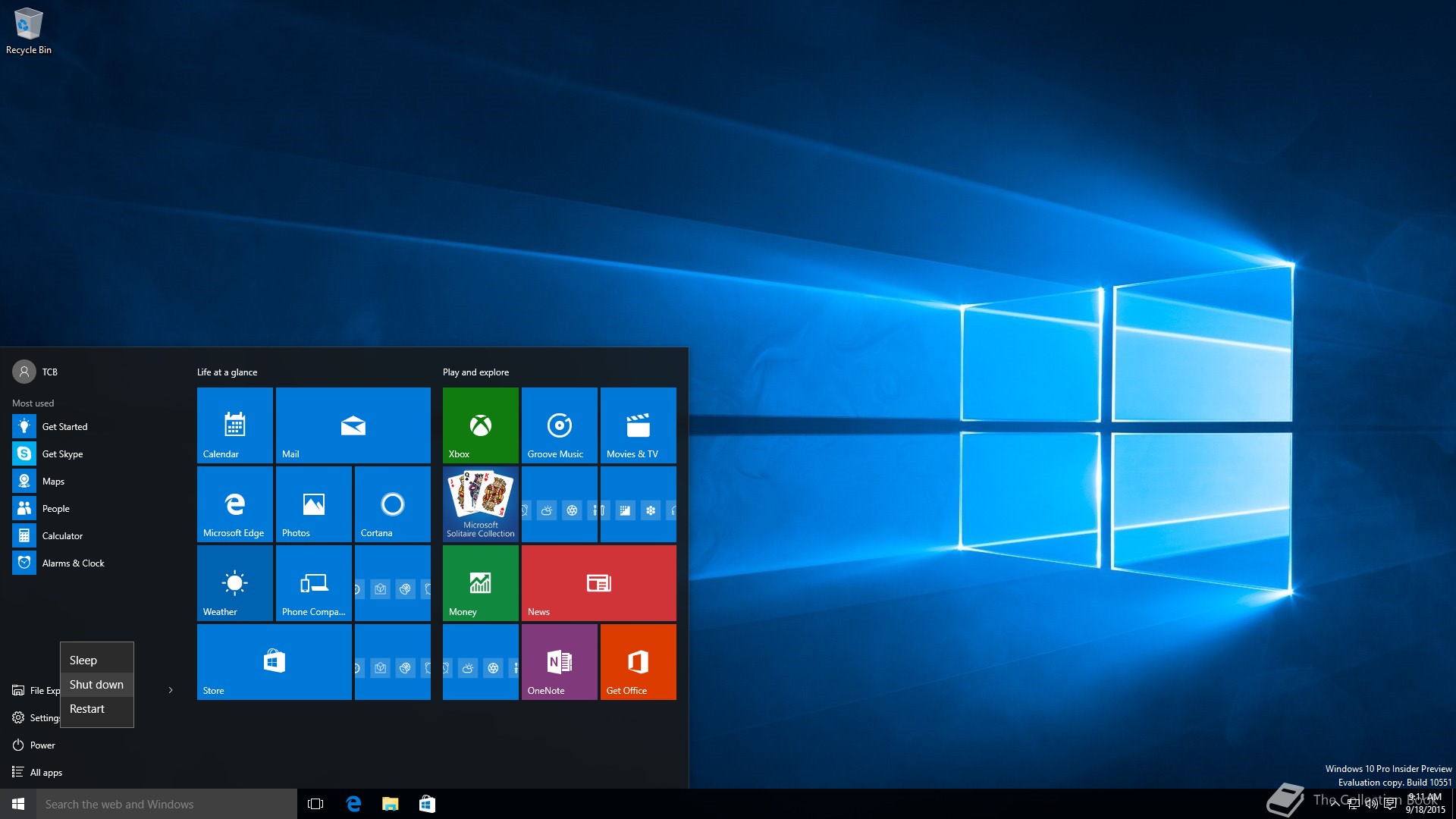Open the Microsoft Solitaire Collection tile
Screen dimensions: 1456x819
pos(480,504)
